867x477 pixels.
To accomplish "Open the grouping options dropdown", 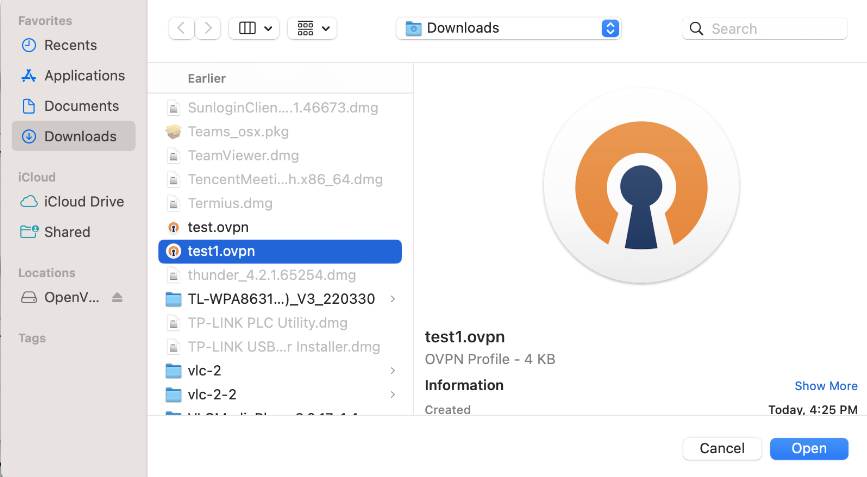I will click(312, 28).
